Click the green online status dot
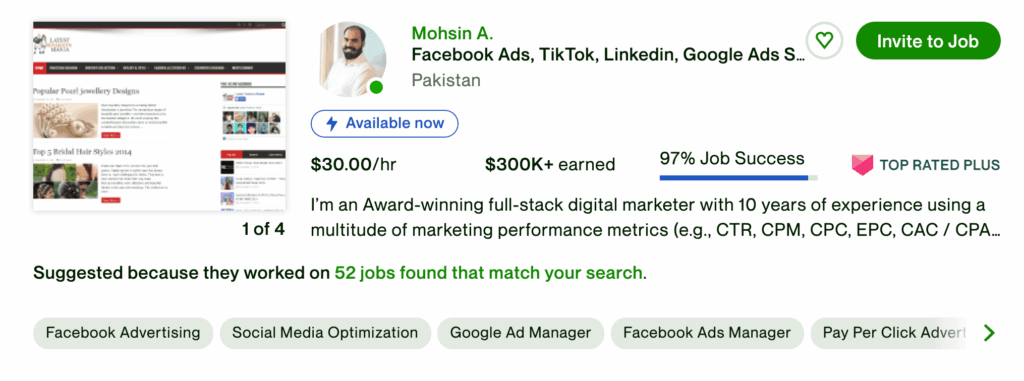 376,87
